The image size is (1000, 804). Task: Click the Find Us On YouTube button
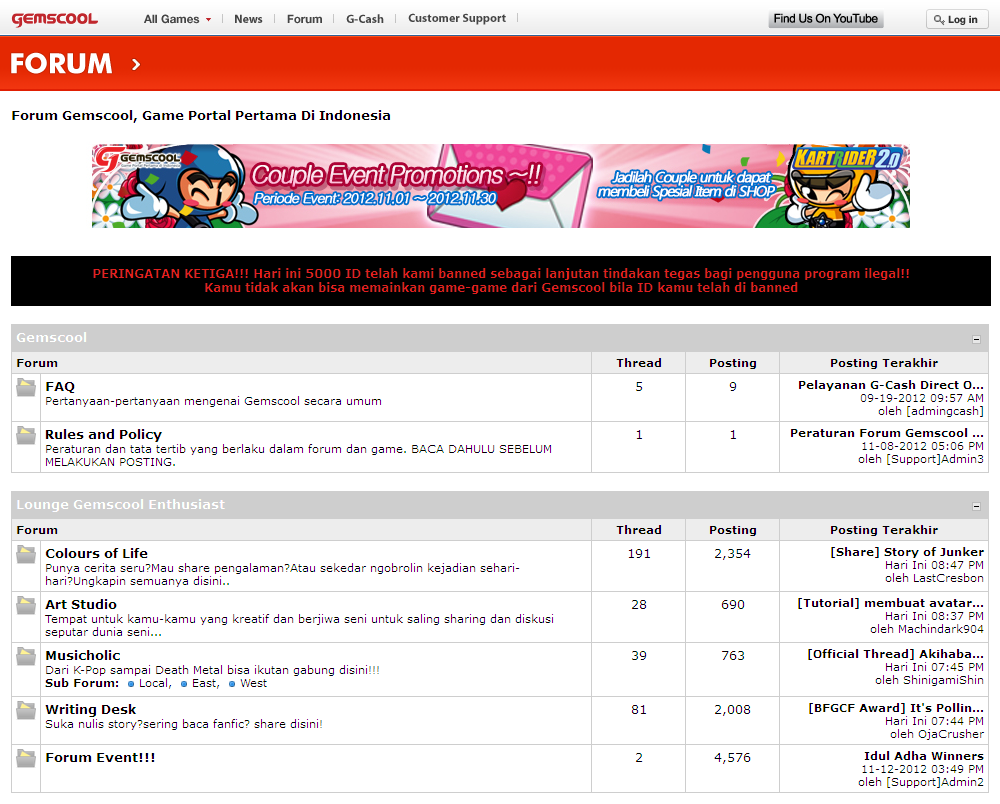825,19
